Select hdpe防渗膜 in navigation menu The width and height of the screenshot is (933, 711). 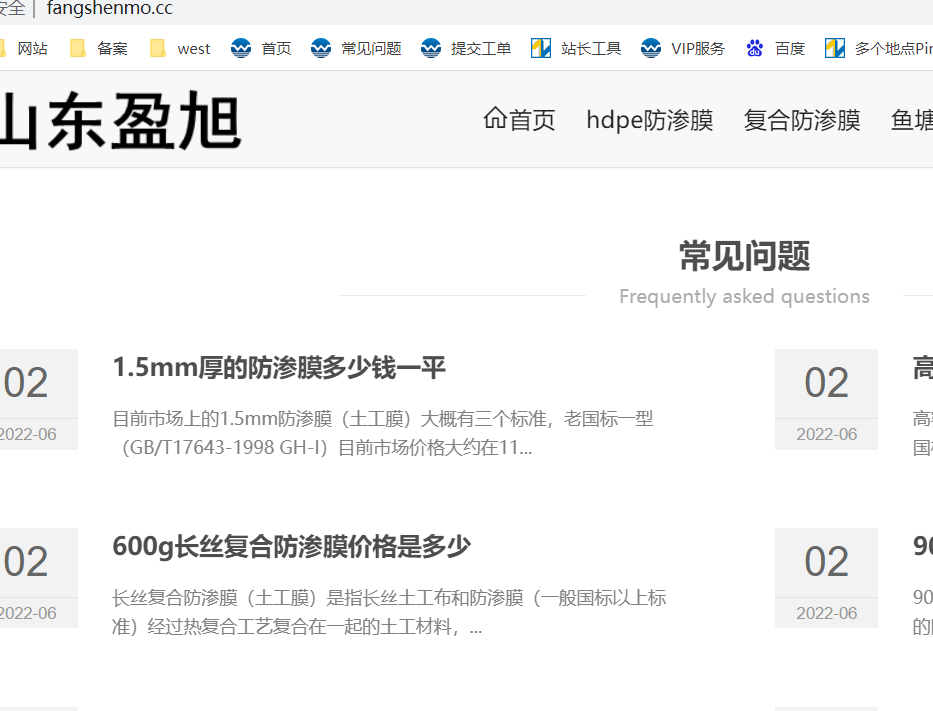tap(649, 120)
